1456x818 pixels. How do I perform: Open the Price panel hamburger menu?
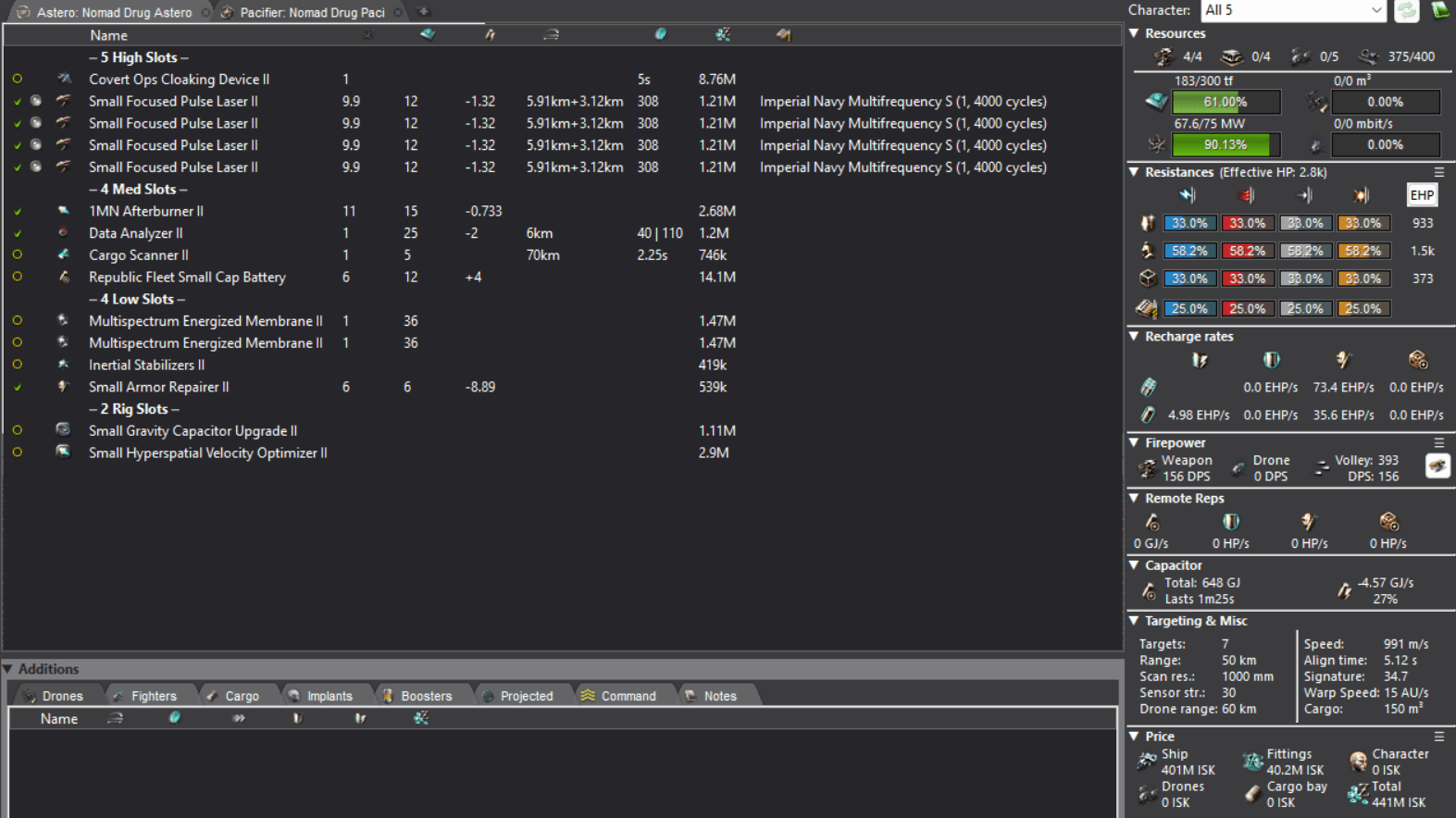[x=1438, y=737]
